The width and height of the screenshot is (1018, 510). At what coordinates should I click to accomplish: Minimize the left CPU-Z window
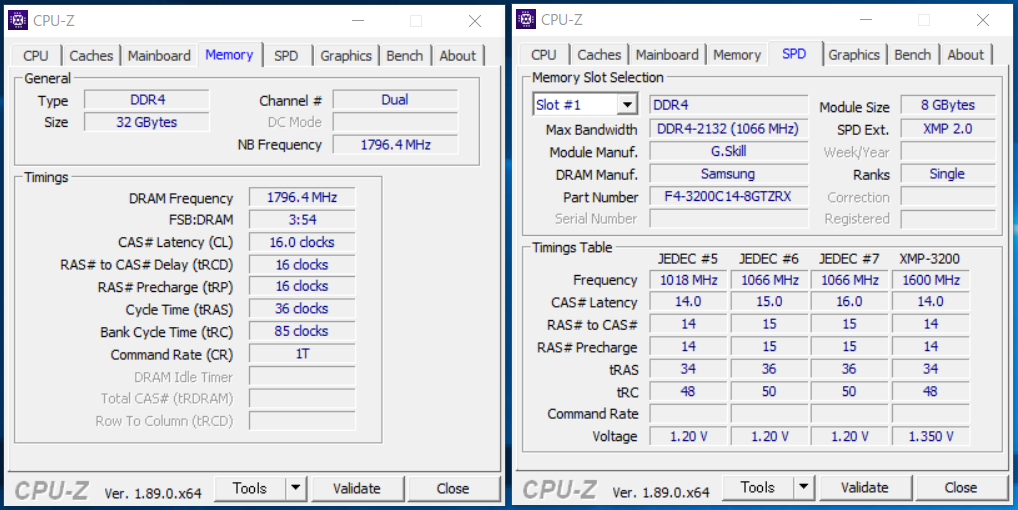tap(358, 21)
